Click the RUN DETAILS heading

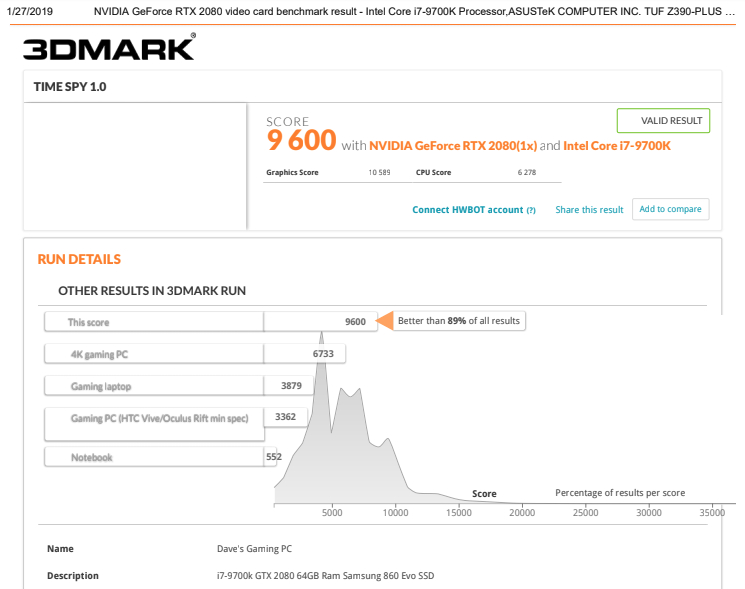(79, 259)
